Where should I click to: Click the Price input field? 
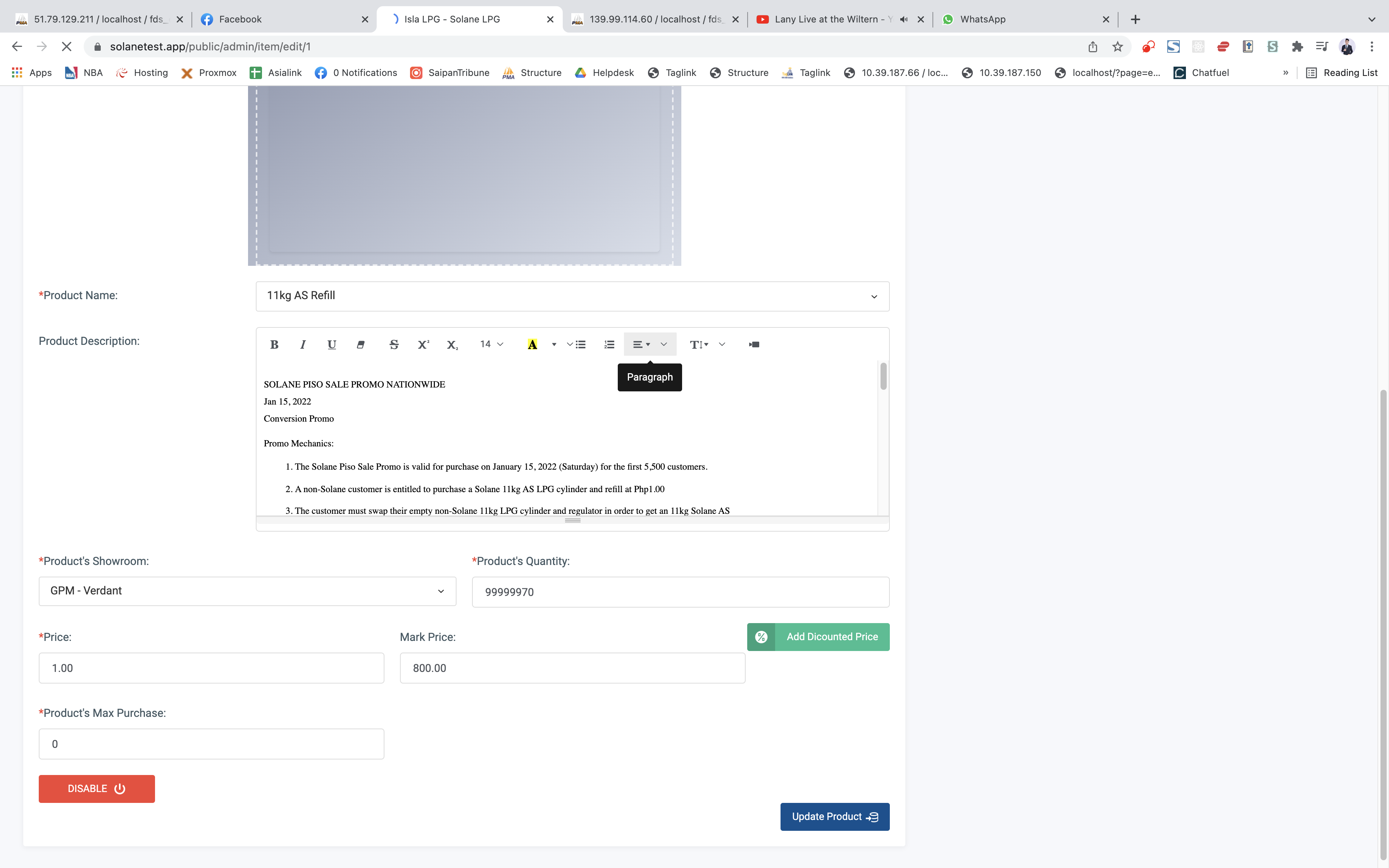pos(211,668)
